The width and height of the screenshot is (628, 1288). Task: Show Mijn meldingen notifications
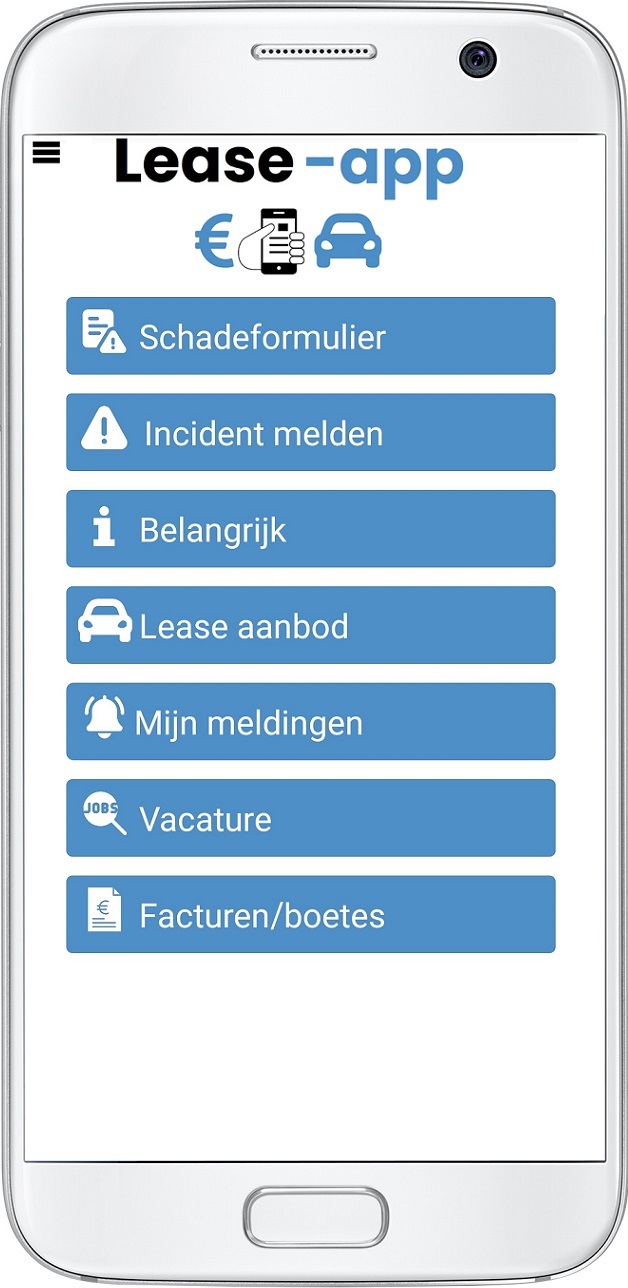coord(311,722)
